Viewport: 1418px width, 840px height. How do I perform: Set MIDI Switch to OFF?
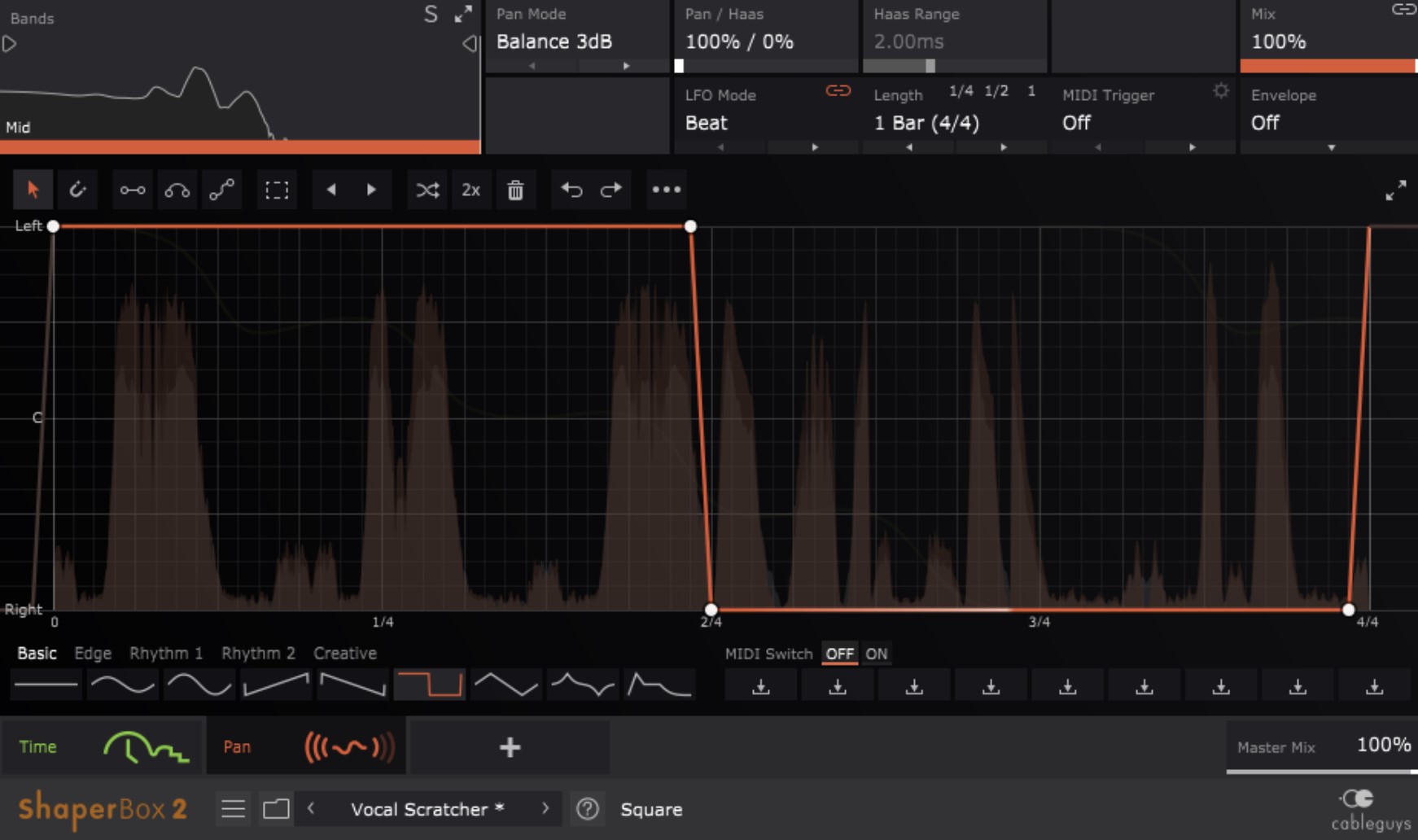click(x=839, y=654)
